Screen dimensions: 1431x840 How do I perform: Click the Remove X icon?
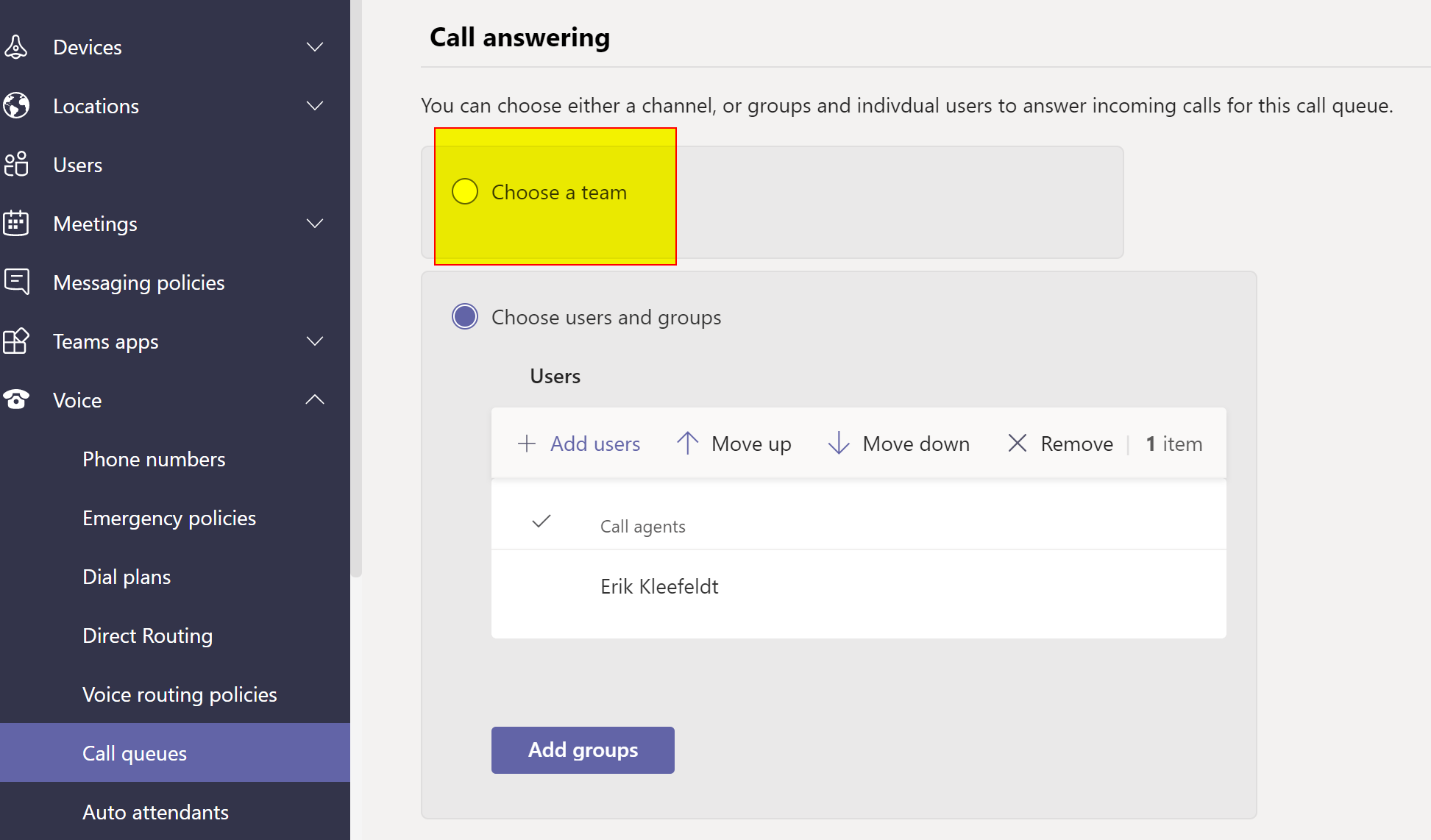point(1017,444)
